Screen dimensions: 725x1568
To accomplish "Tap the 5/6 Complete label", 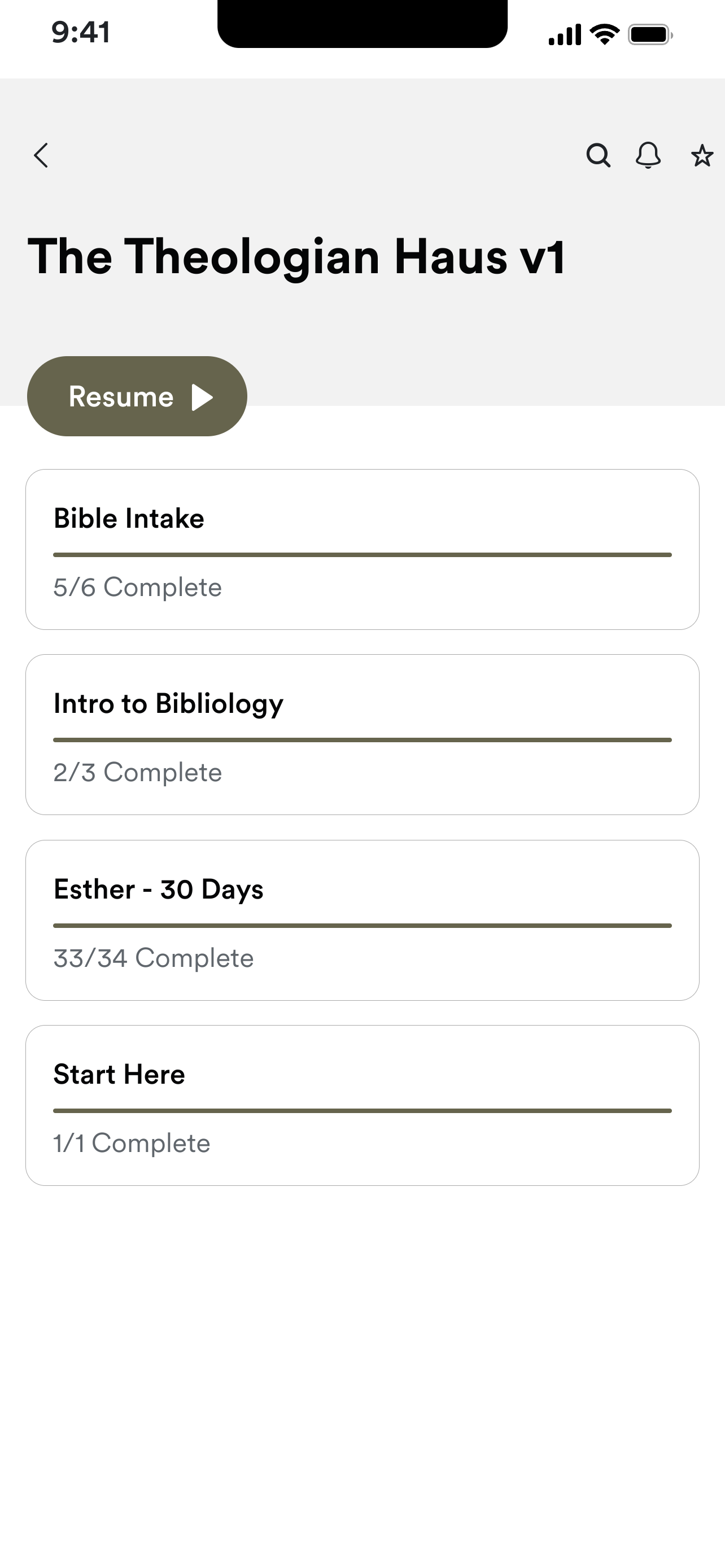I will coord(138,588).
